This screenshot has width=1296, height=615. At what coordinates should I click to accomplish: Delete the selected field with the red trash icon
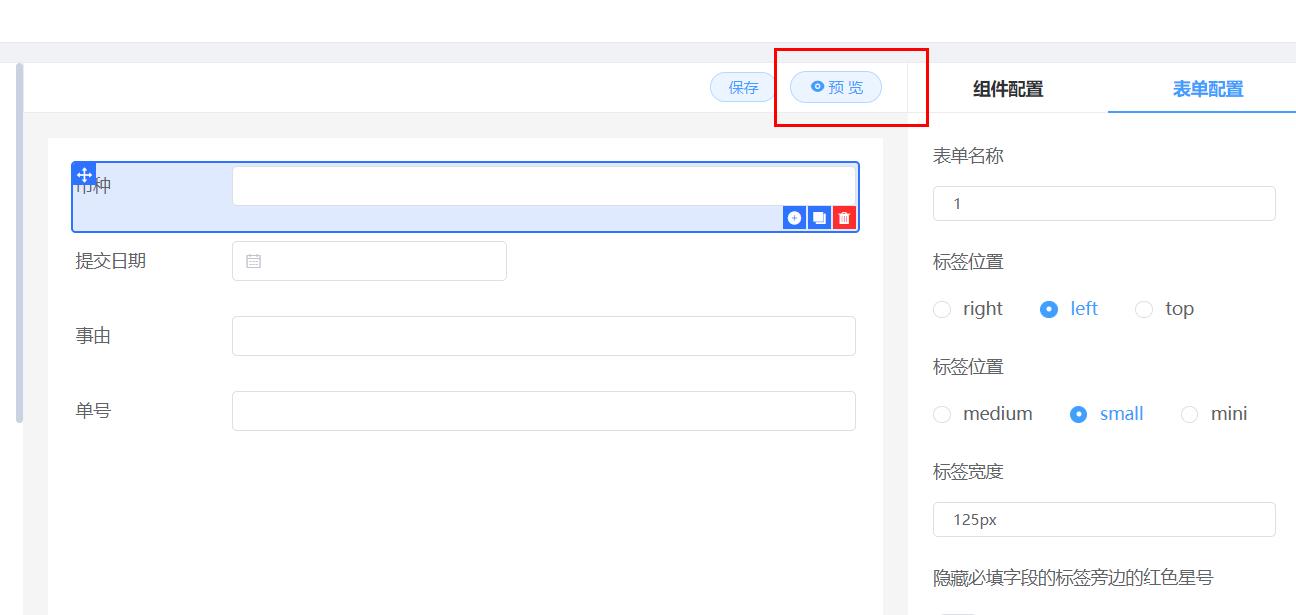844,218
